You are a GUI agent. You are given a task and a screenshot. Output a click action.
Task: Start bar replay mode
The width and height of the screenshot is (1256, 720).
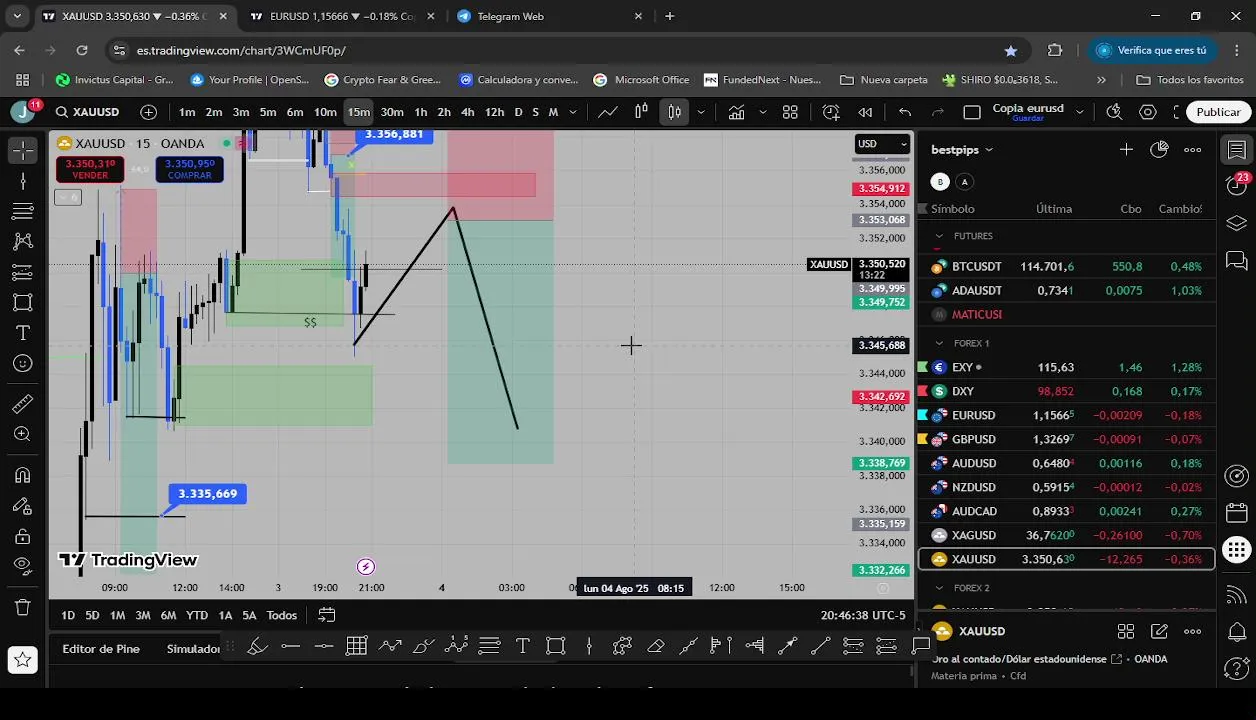[865, 112]
